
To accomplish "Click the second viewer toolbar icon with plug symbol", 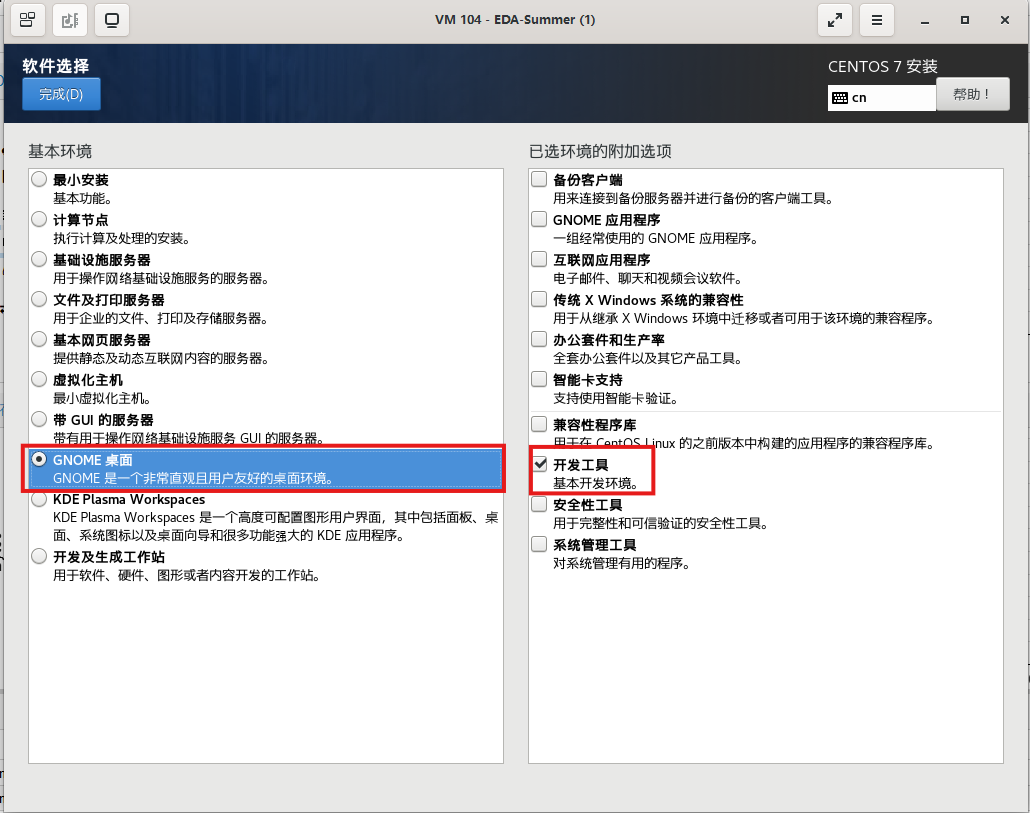I will pyautogui.click(x=69, y=20).
